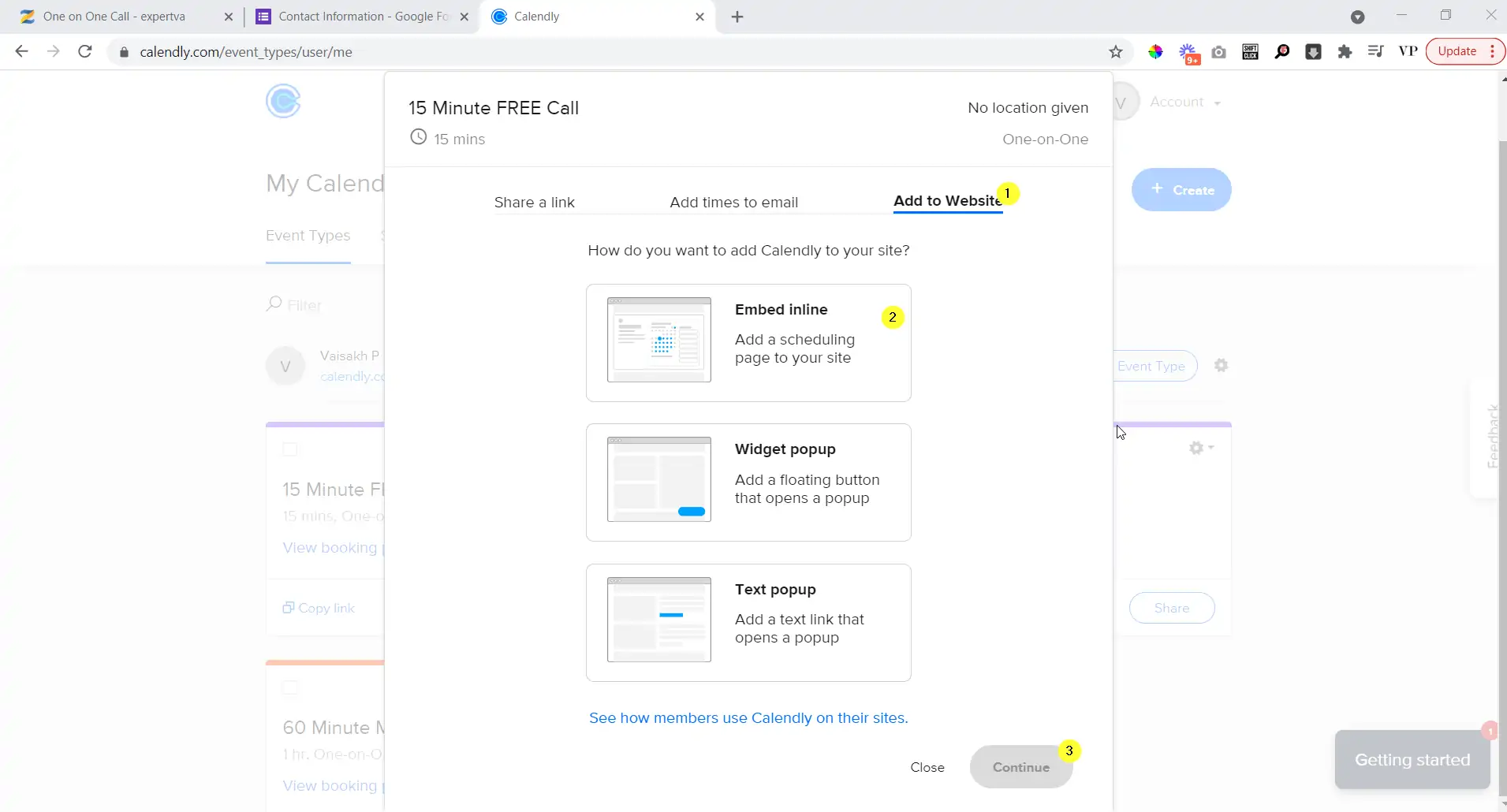The image size is (1507, 812).
Task: Switch to the Share a link tab
Action: pyautogui.click(x=535, y=202)
